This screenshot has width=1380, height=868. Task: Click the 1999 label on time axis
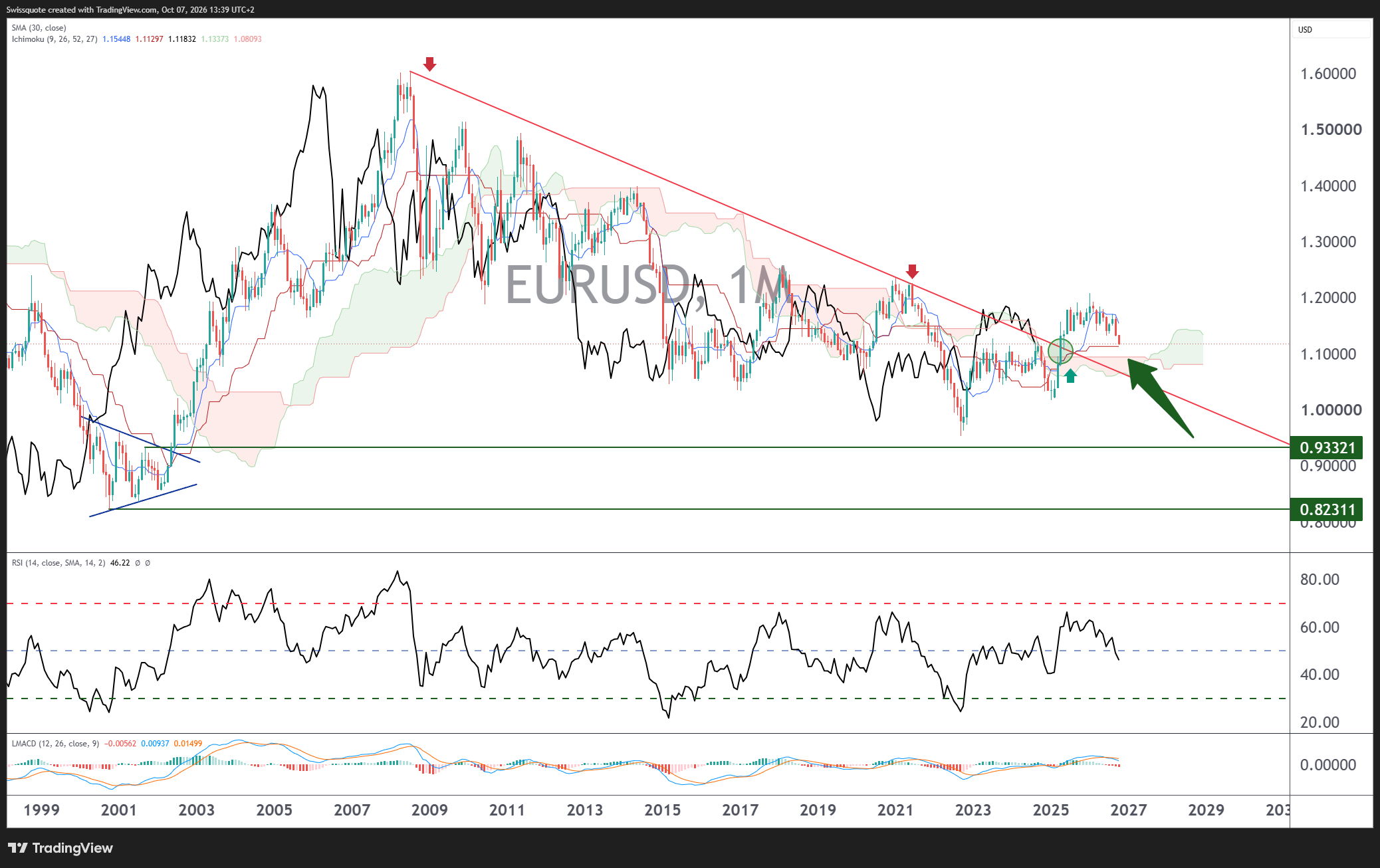click(41, 810)
